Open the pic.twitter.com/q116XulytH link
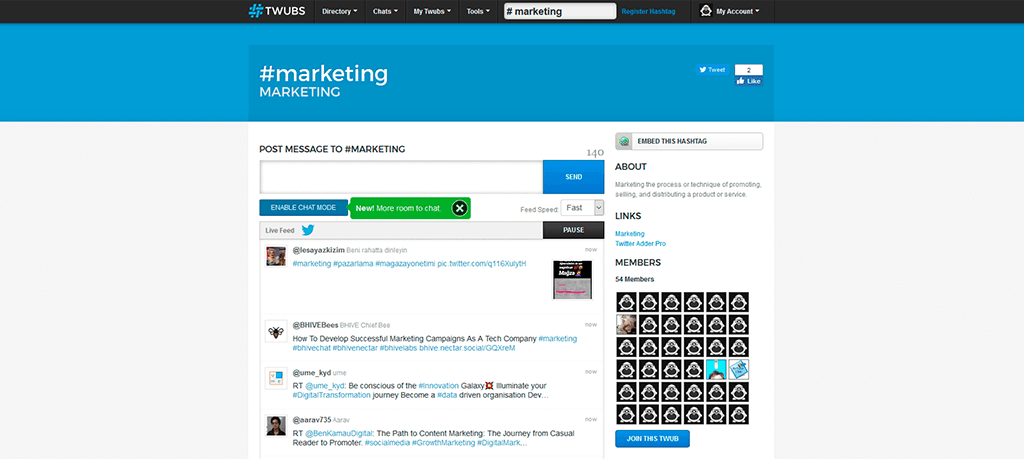Screen dimensions: 1024x459 pyautogui.click(x=482, y=264)
